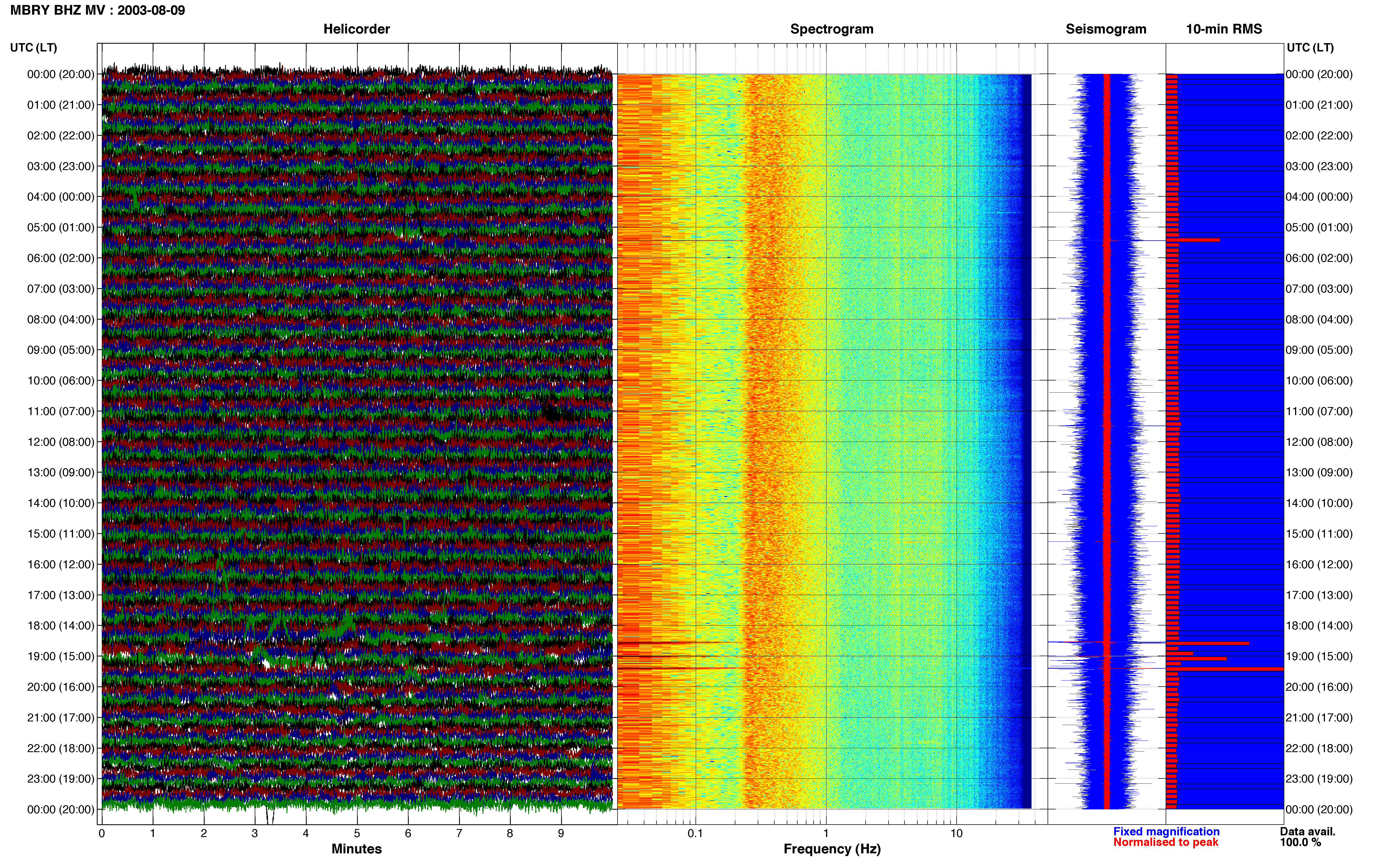Click UTC (LT) label on left axis
Image resolution: width=1388 pixels, height=868 pixels.
34,48
